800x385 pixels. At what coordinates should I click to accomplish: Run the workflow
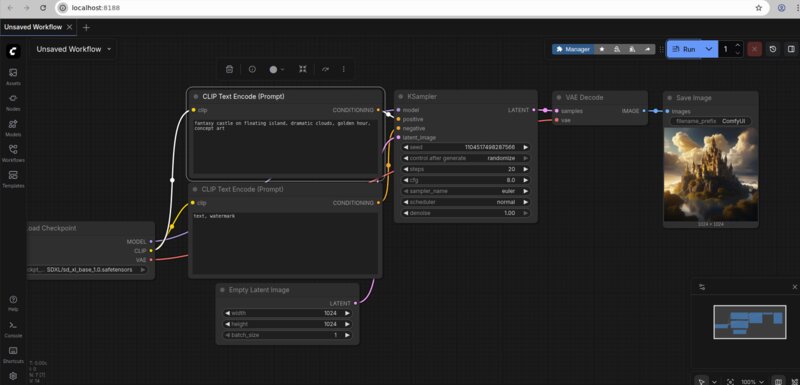click(x=684, y=49)
